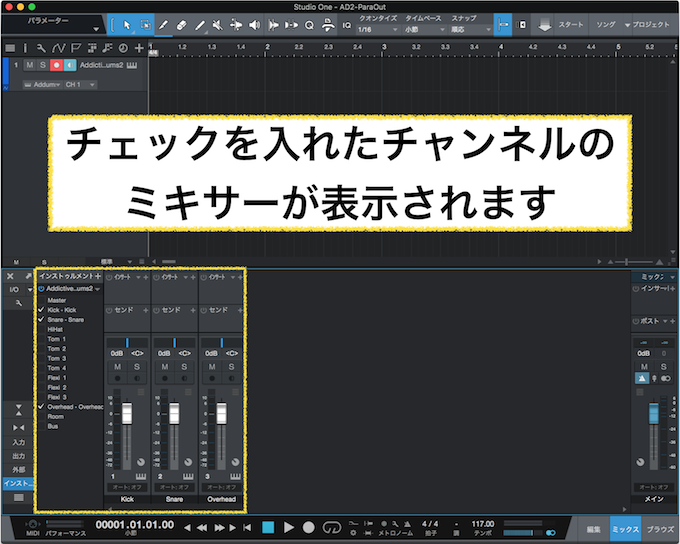
Task: Open snap 順応 dropdown
Action: pos(471,29)
